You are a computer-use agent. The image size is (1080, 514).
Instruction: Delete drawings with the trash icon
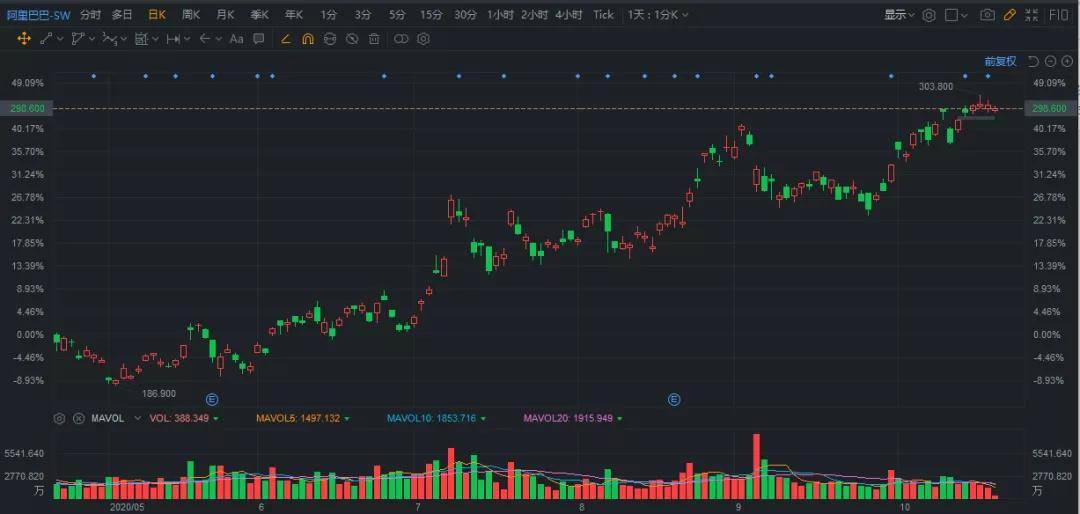pyautogui.click(x=374, y=39)
